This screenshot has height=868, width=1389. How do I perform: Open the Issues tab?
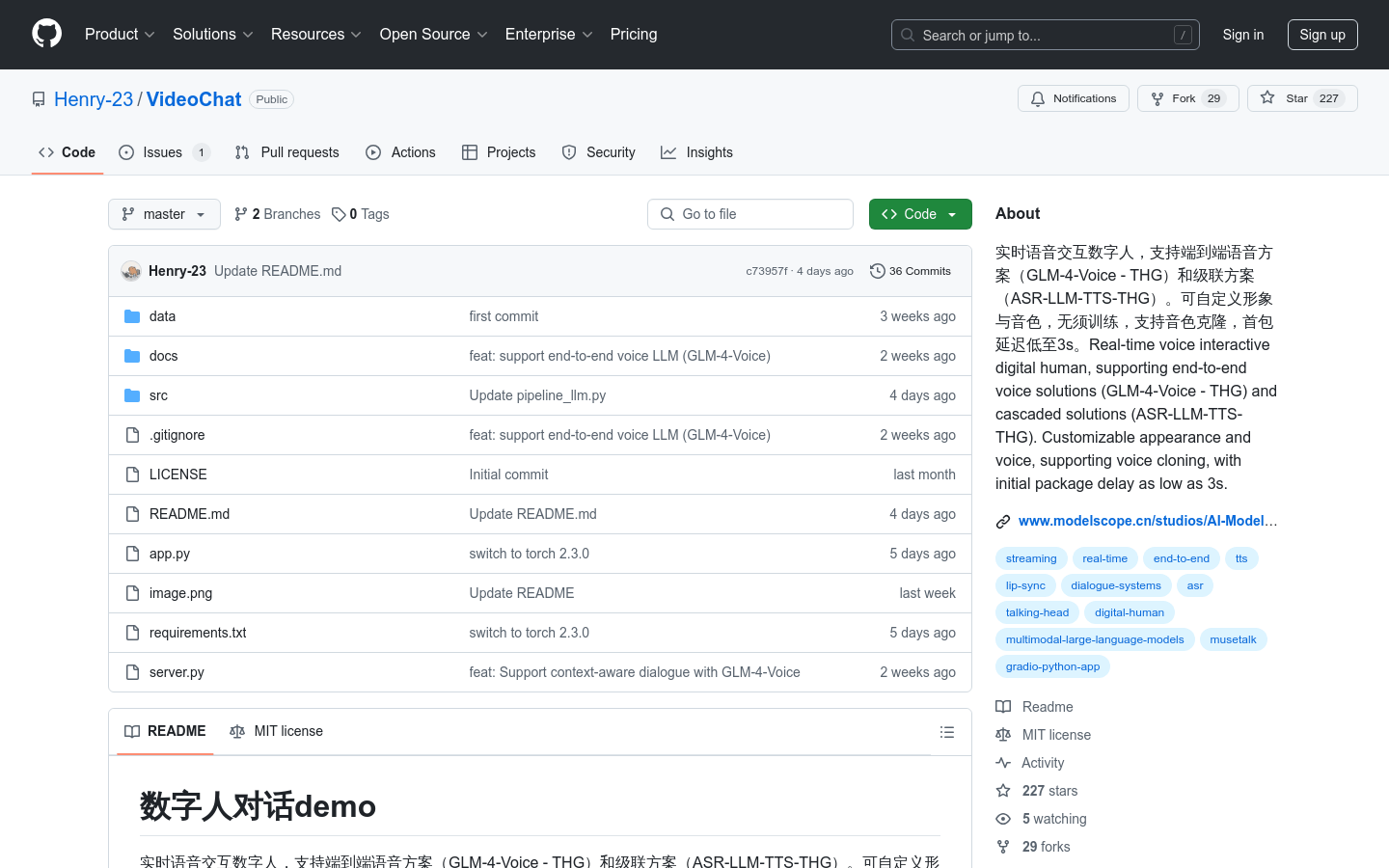coord(164,152)
